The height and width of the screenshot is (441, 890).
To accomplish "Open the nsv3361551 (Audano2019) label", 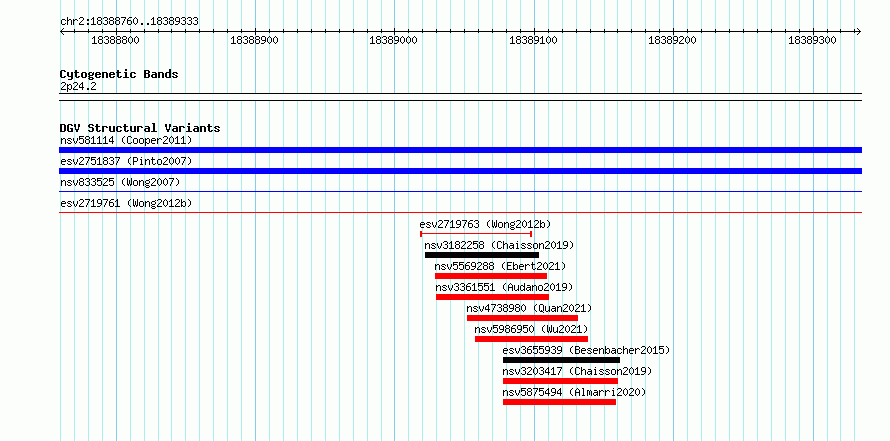I will 505,287.
